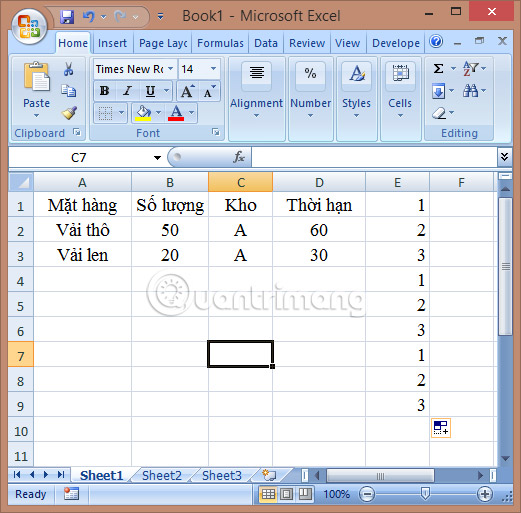Click the Fill down icon

pos(439,91)
